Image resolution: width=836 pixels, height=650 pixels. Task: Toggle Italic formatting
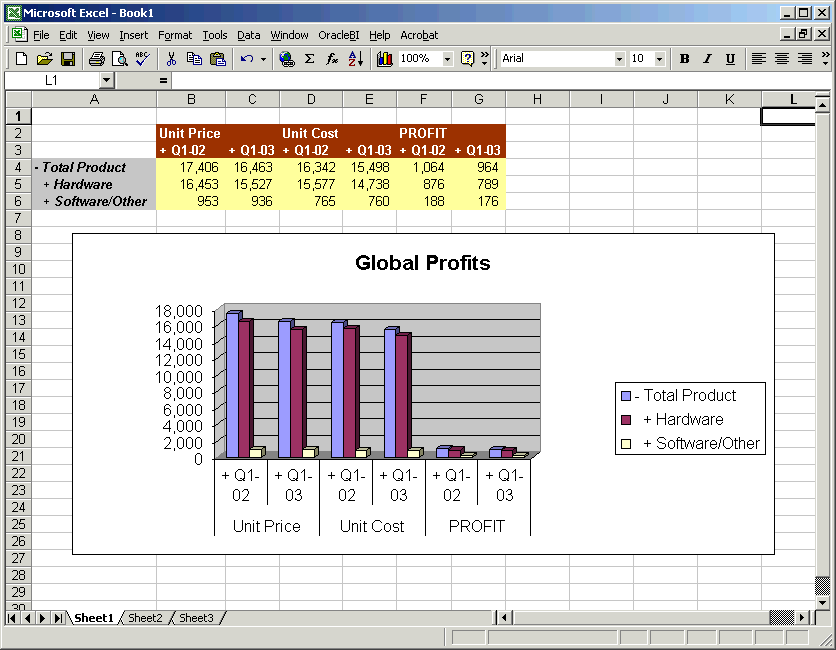pos(708,59)
